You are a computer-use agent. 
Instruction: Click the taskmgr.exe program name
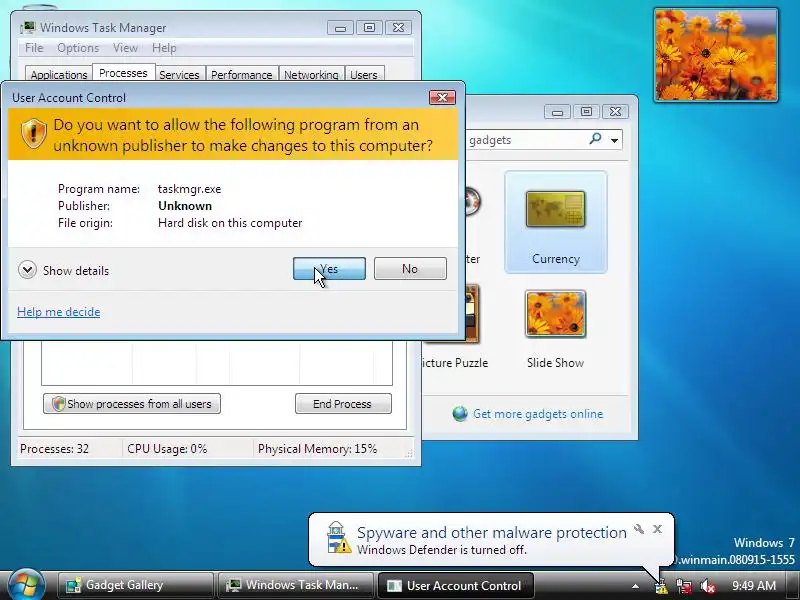tap(190, 189)
